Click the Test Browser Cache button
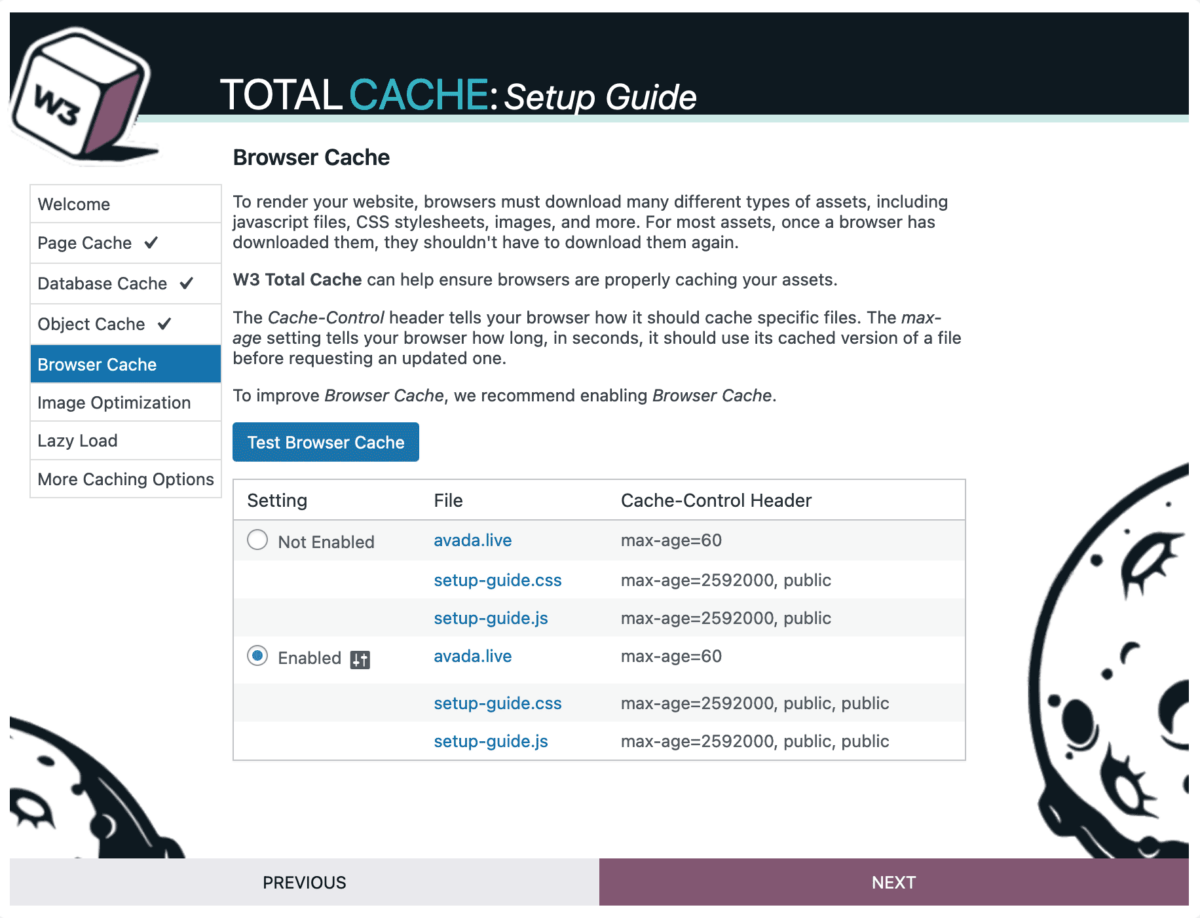Viewport: 1200px width, 918px height. tap(325, 441)
